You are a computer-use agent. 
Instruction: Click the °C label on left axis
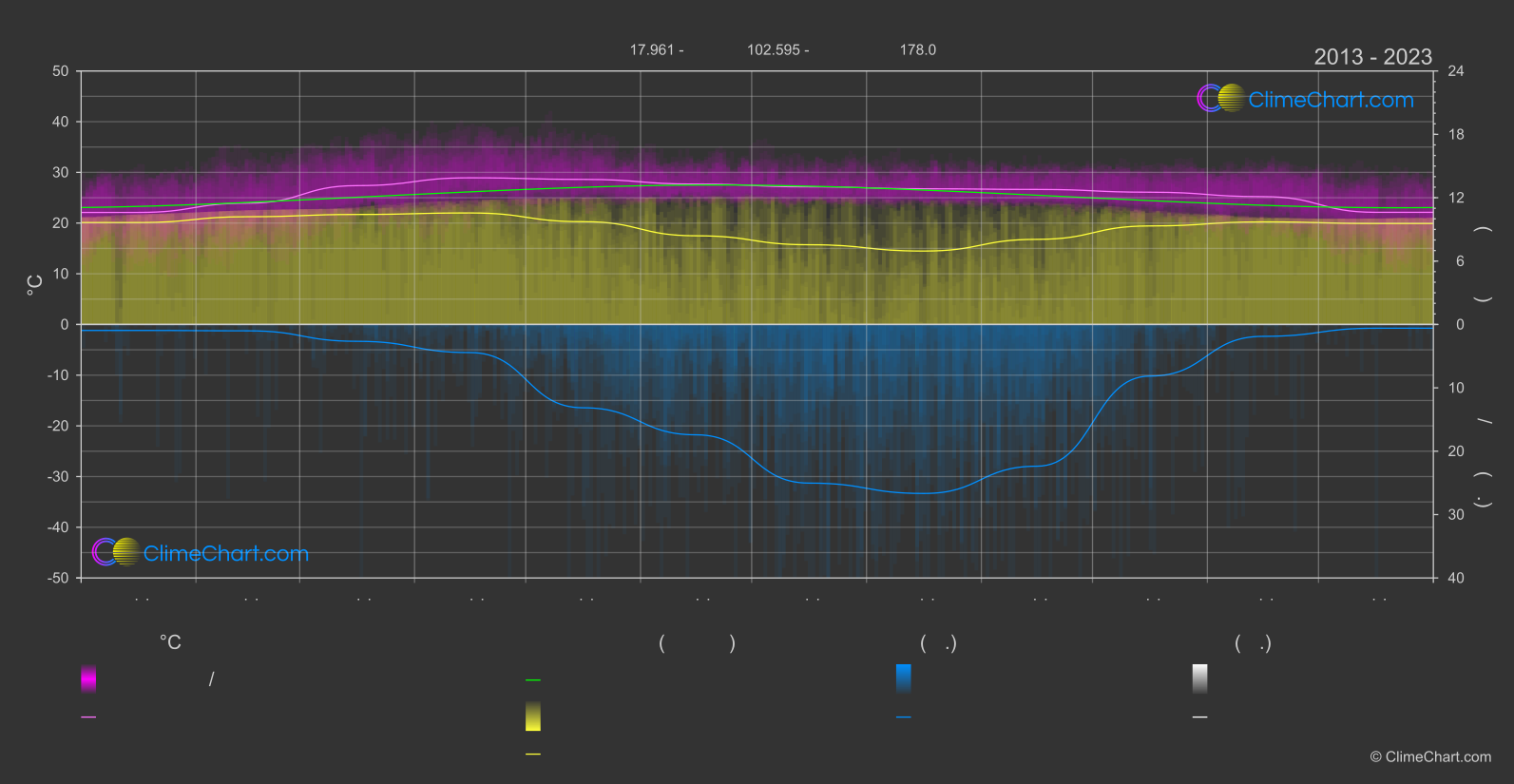[x=35, y=285]
